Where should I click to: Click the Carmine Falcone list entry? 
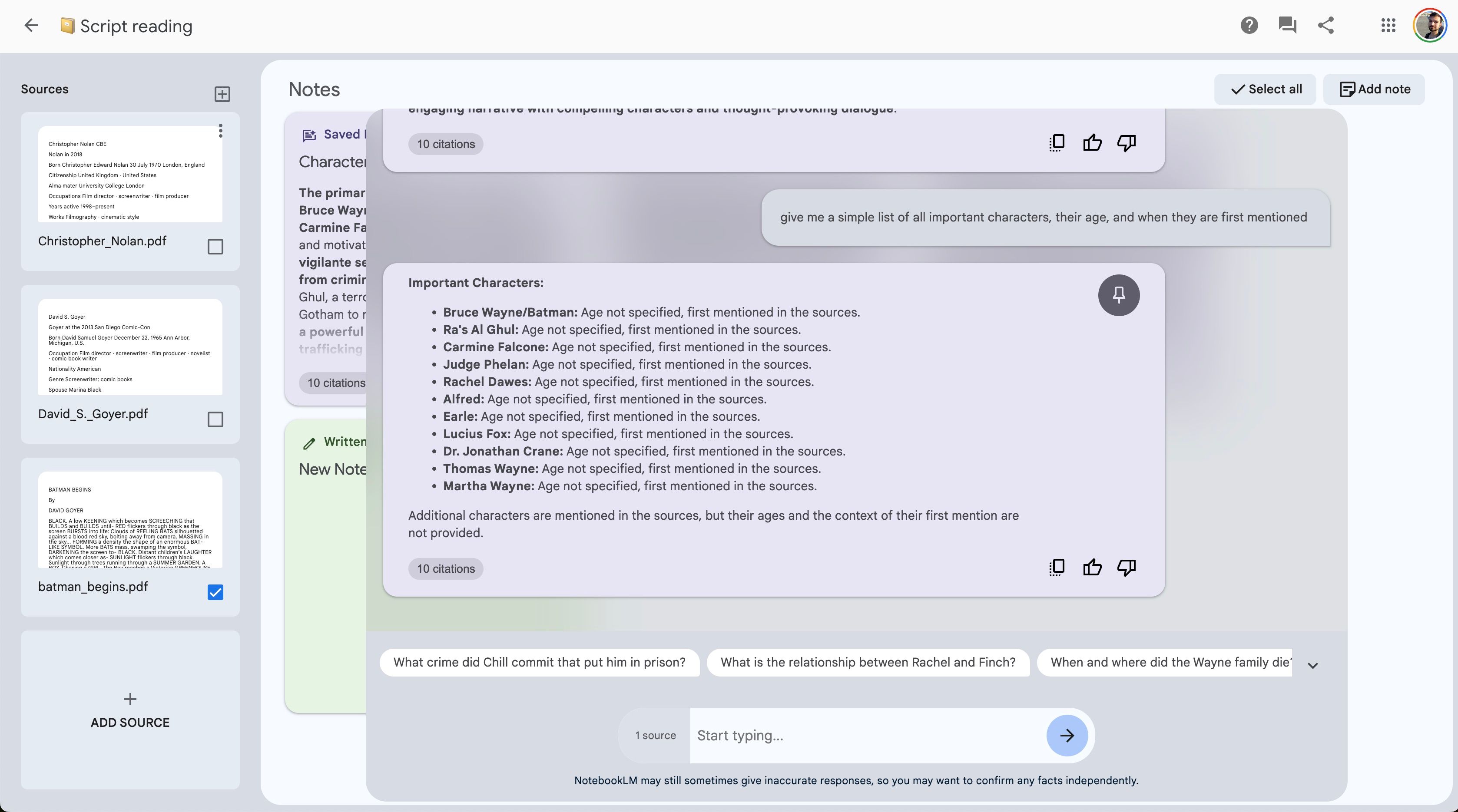[x=636, y=347]
